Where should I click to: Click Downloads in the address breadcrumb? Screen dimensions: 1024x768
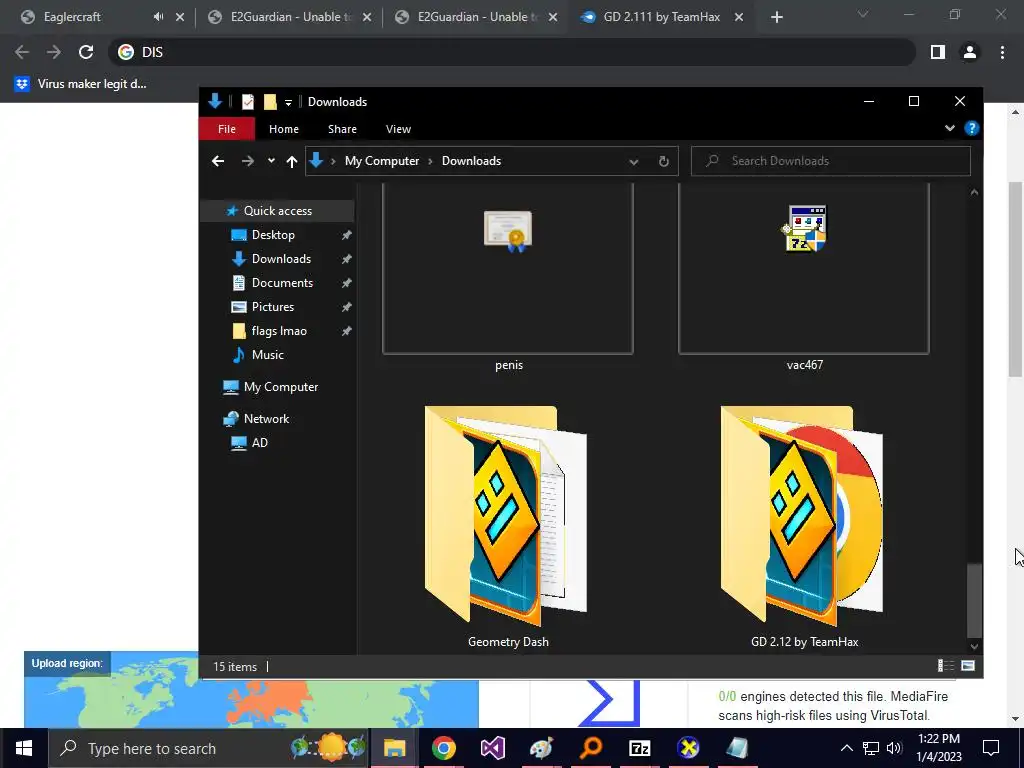(471, 161)
